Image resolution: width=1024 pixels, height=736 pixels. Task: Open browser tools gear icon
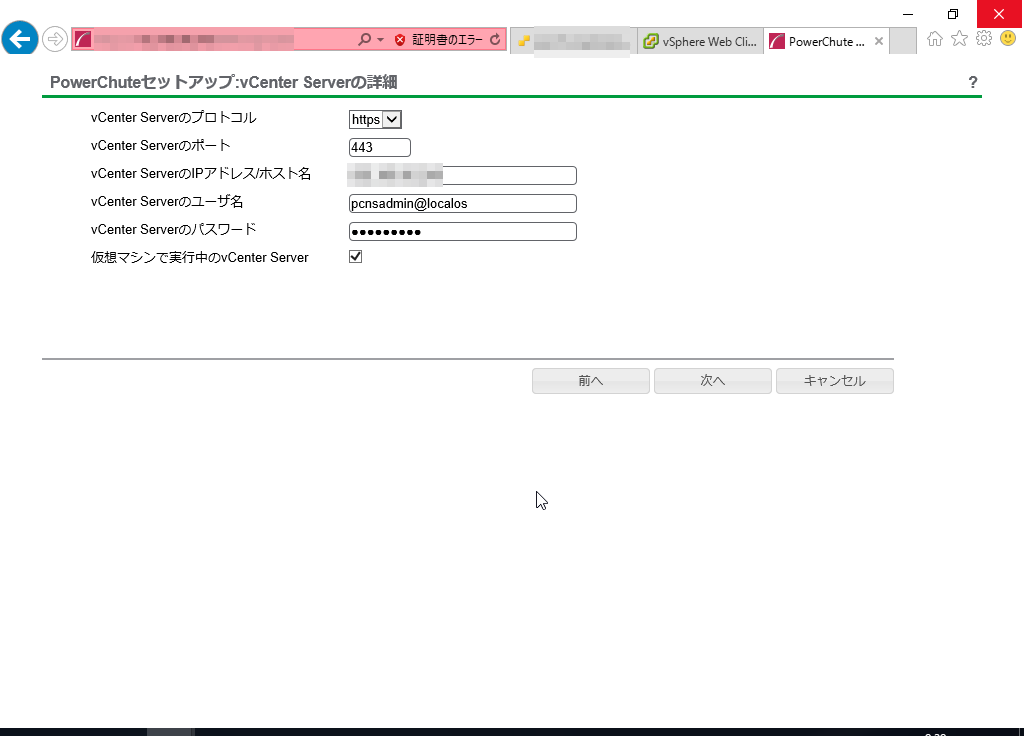click(x=983, y=39)
